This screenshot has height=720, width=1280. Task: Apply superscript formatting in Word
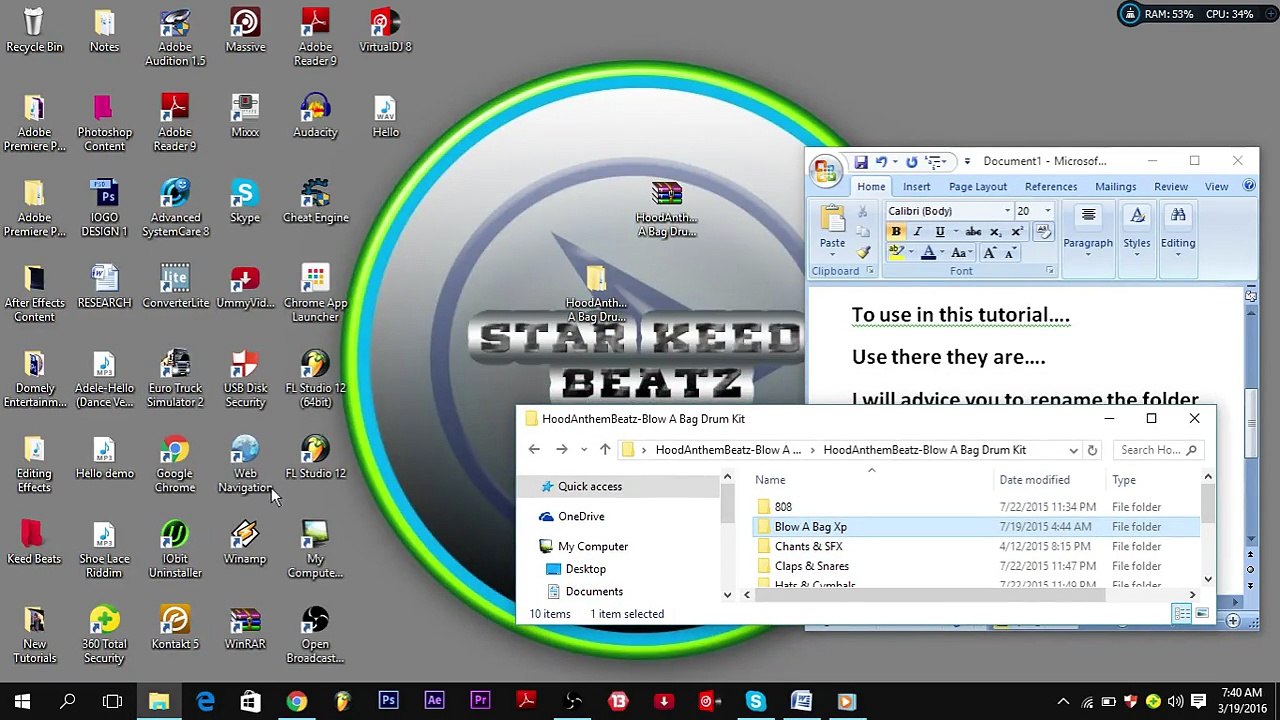tap(1017, 232)
